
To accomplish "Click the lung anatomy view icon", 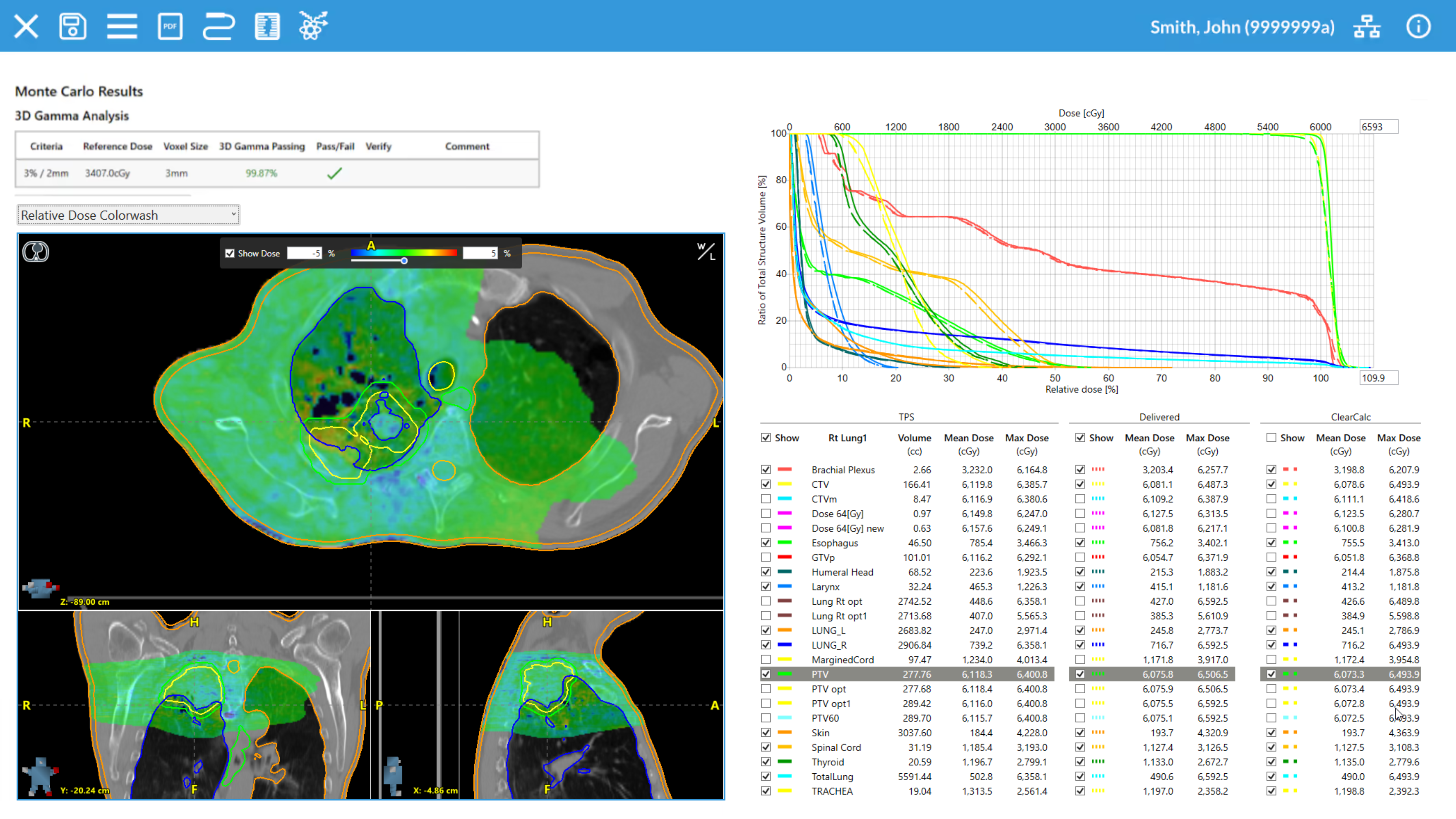I will (36, 252).
